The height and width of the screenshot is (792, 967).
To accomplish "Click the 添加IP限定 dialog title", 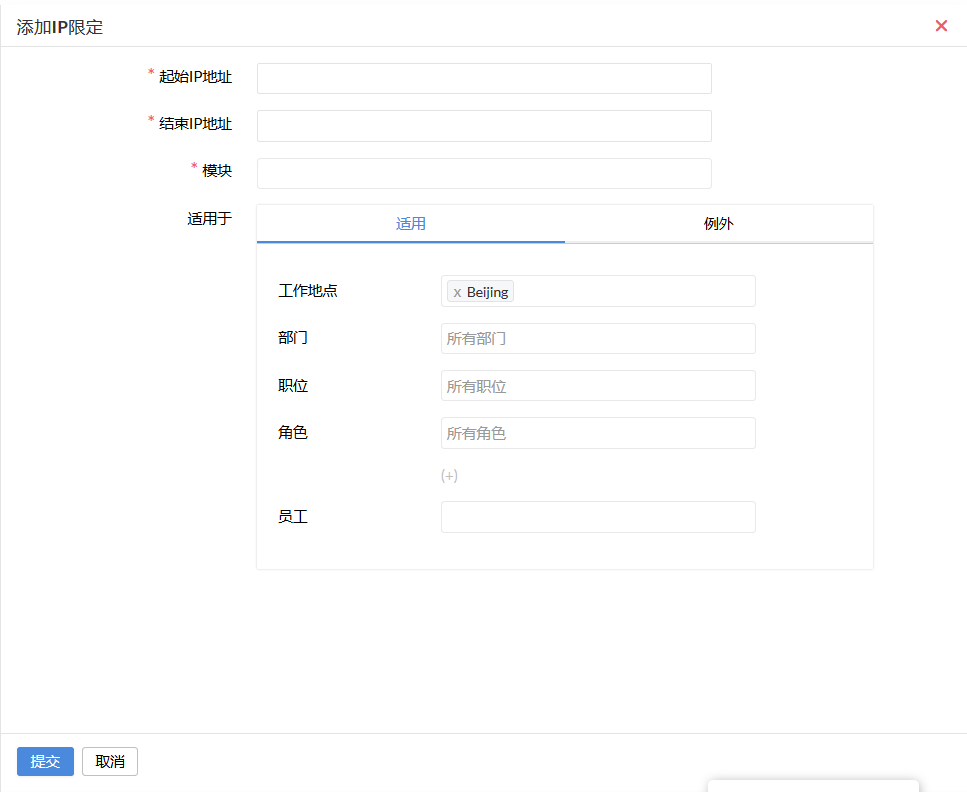I will pos(60,27).
